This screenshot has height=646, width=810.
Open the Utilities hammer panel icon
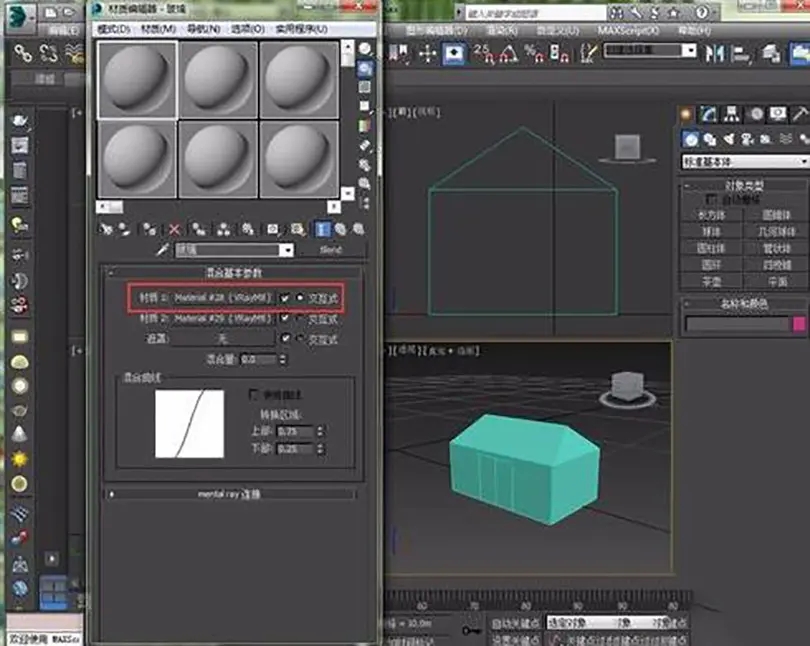coord(800,114)
